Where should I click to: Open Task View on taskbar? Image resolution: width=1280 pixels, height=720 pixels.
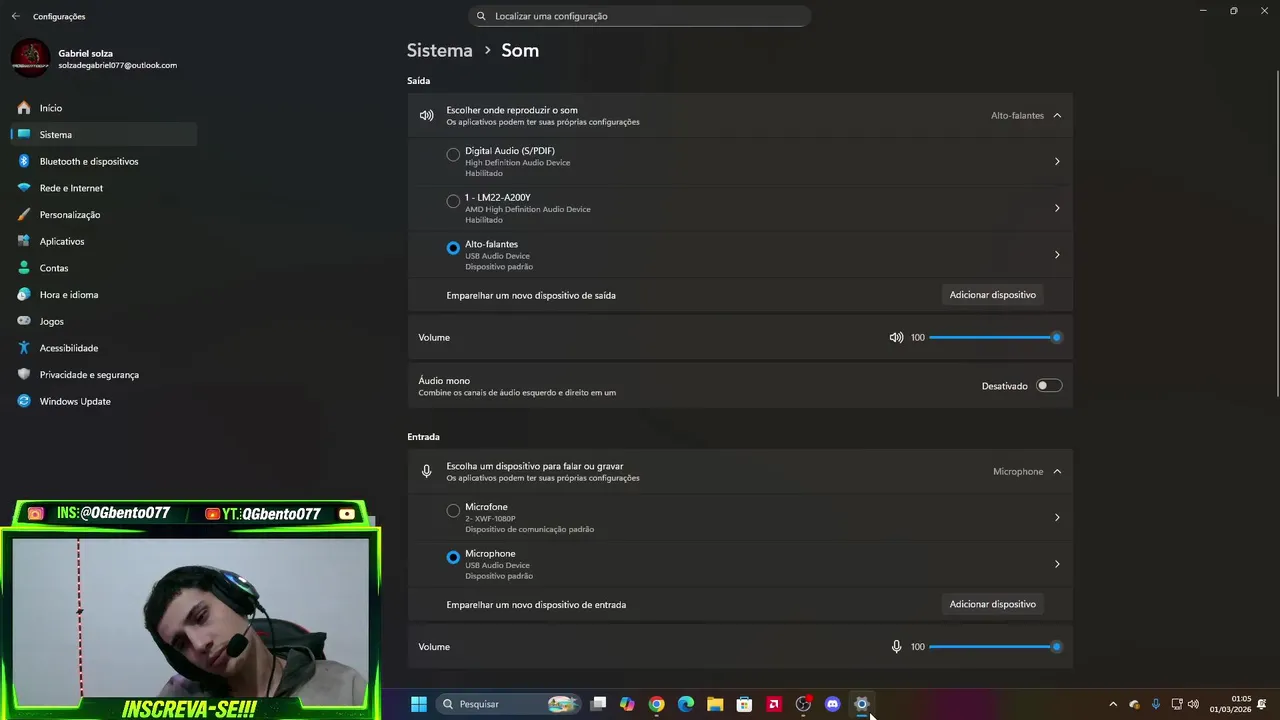point(598,704)
